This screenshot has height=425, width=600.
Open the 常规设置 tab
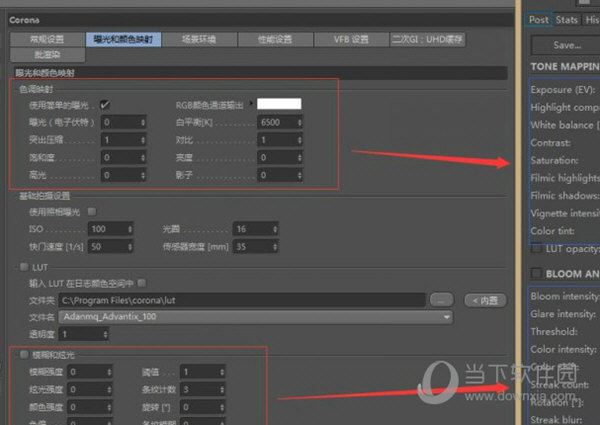[47, 39]
